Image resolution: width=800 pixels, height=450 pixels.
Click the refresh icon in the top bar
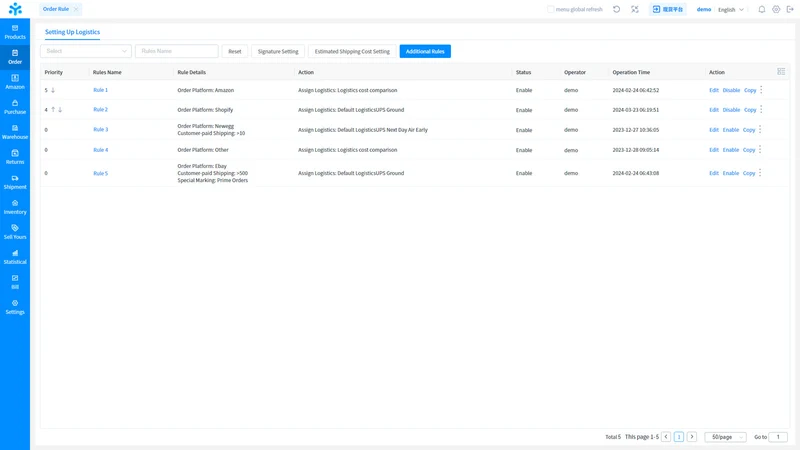pos(616,9)
